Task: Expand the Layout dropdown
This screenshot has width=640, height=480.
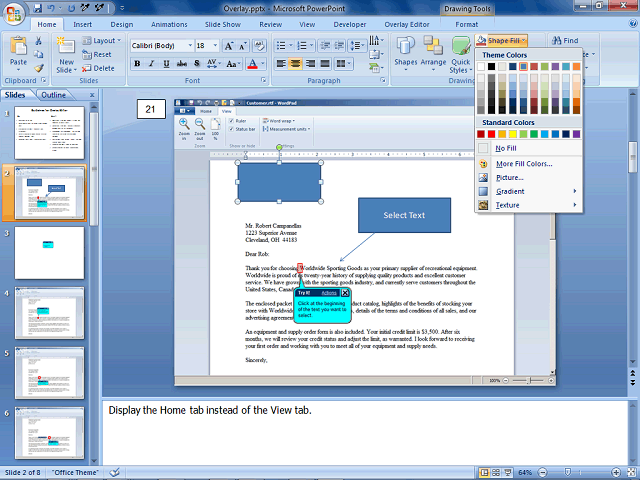Action: 102,40
